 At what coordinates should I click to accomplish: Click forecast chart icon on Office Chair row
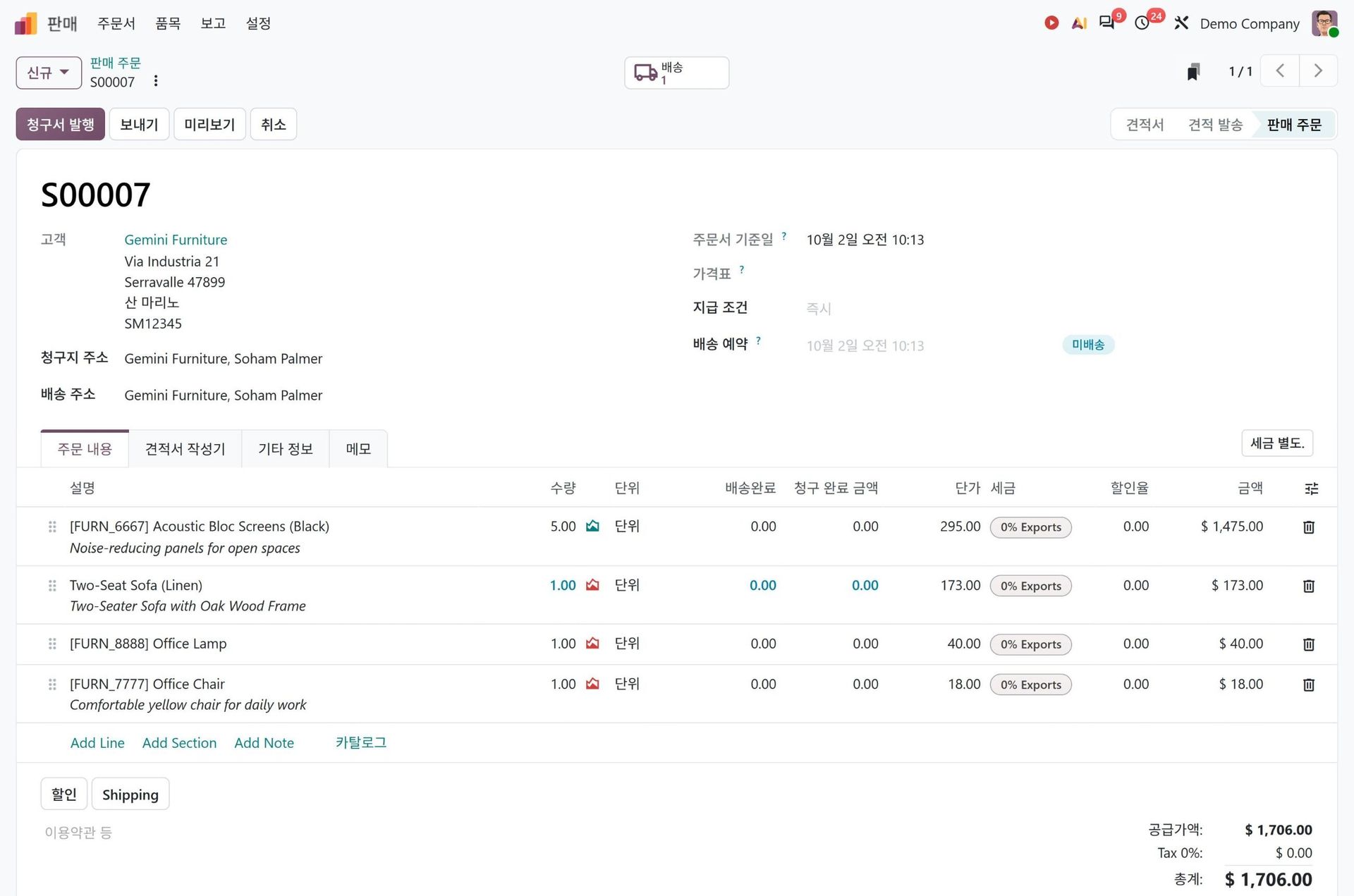[592, 684]
